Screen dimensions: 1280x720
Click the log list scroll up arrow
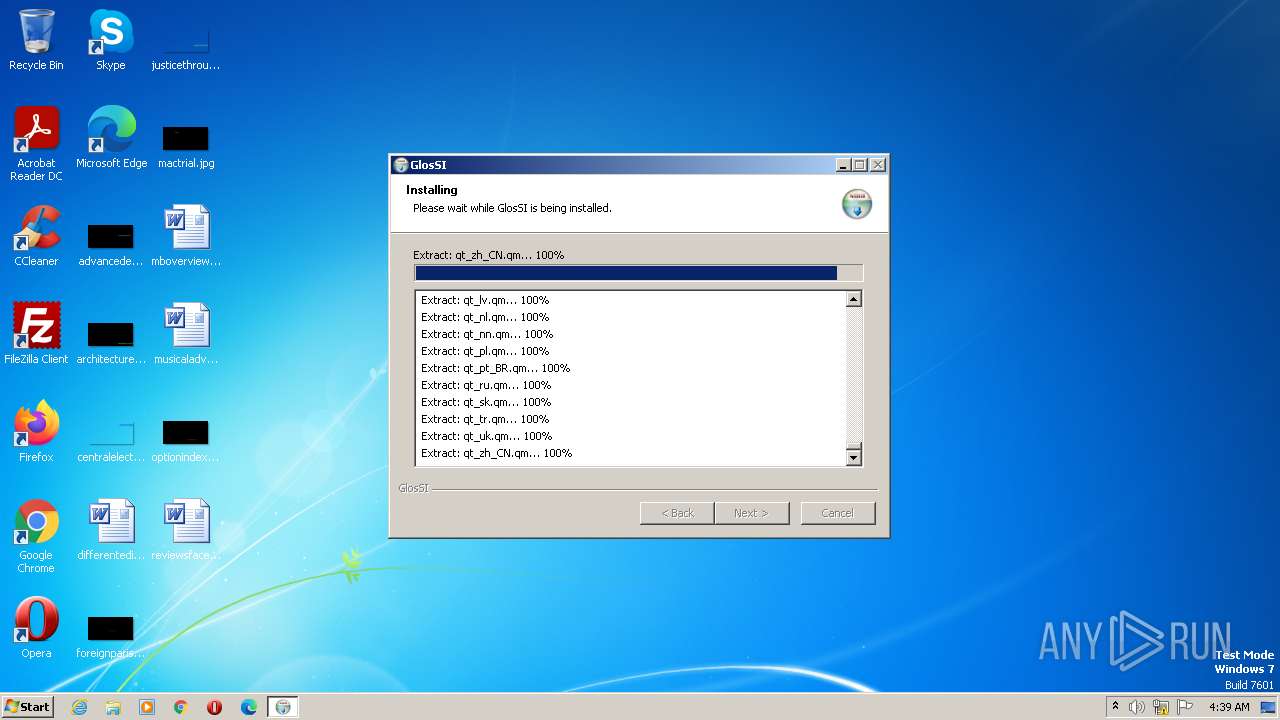click(853, 299)
